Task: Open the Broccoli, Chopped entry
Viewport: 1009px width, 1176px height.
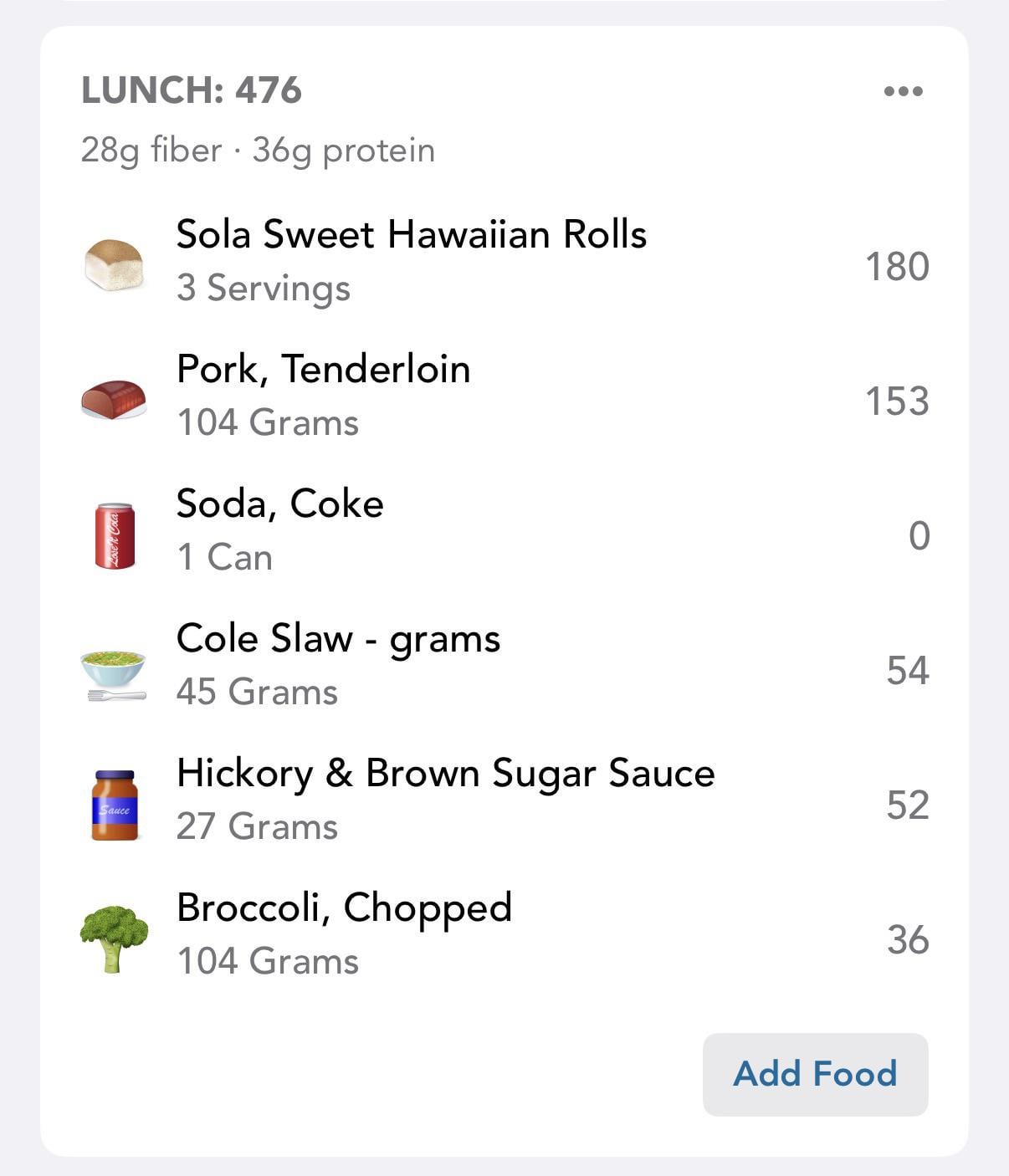Action: [x=344, y=908]
